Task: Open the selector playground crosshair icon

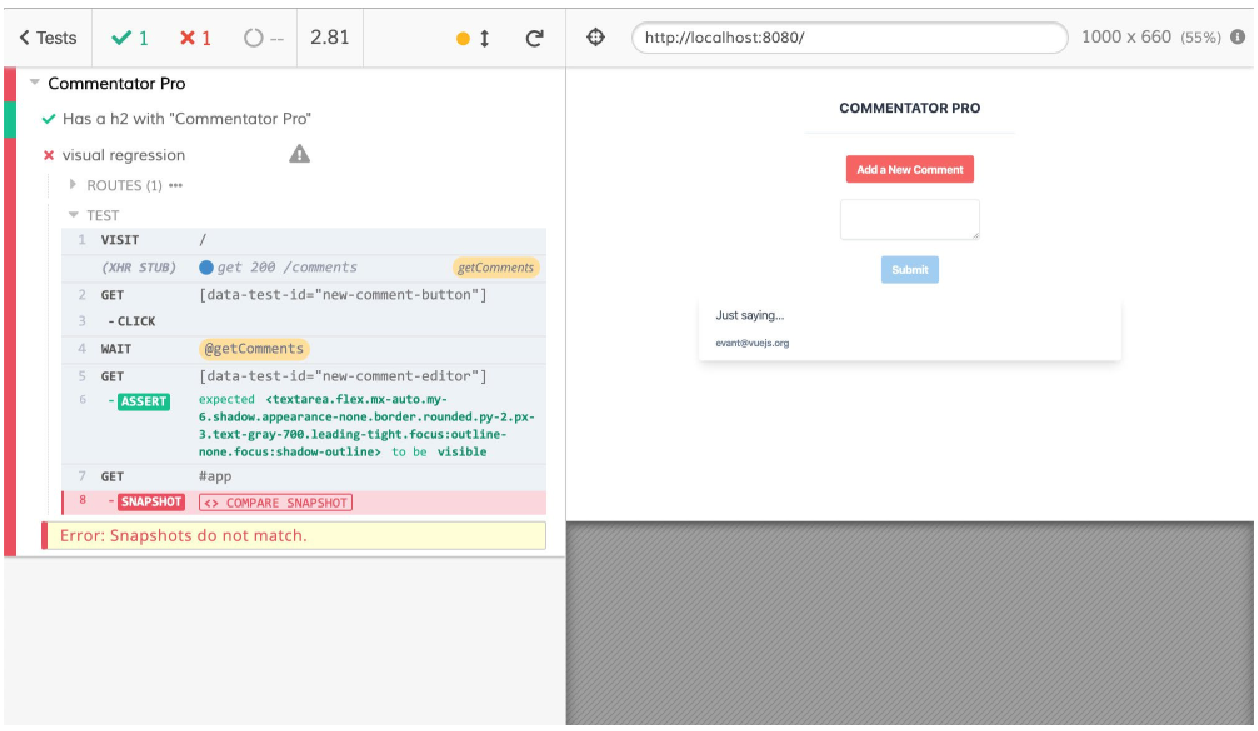Action: pos(596,38)
